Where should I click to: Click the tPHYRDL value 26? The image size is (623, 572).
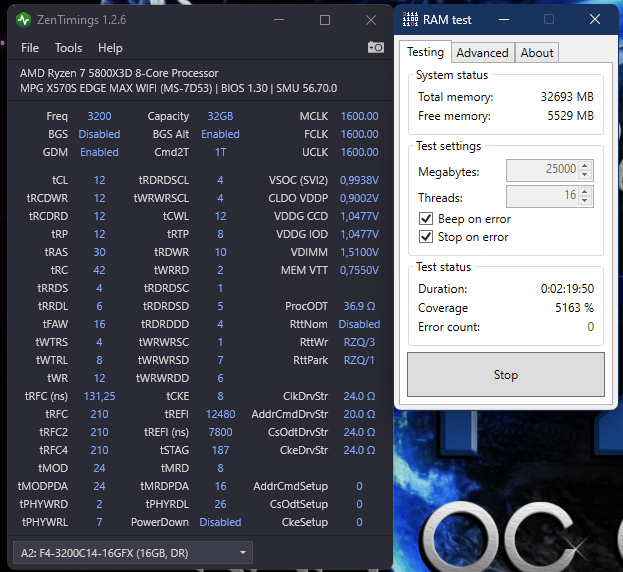(x=220, y=504)
